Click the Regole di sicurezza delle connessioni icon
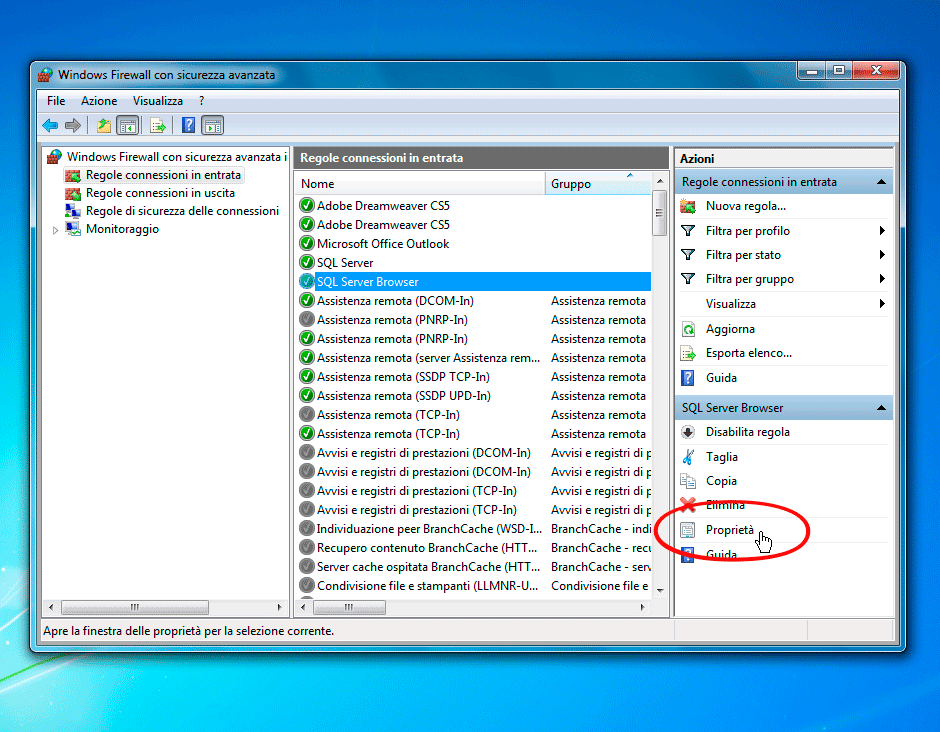Screen dimensions: 940x732 coord(73,211)
